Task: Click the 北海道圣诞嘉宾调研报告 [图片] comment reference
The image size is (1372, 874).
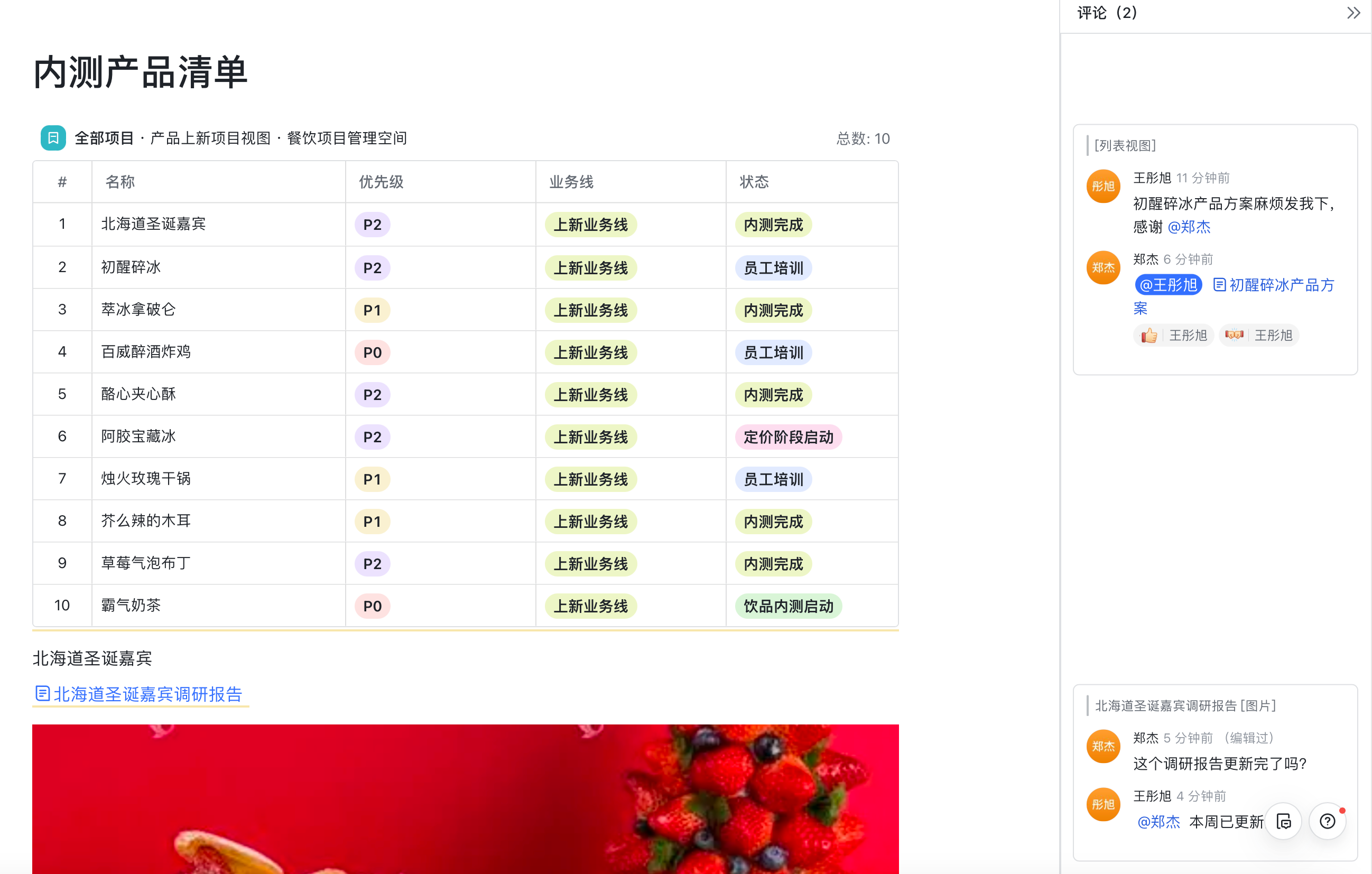Action: coord(1185,706)
